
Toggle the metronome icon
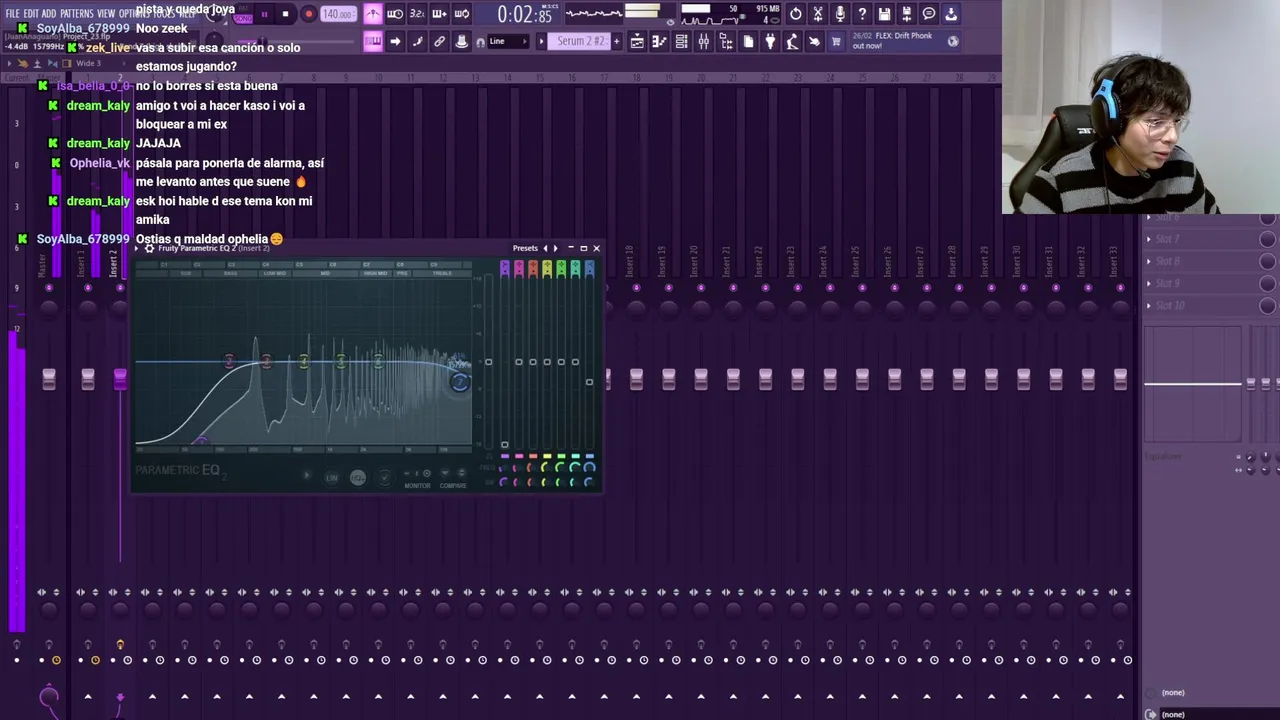point(372,14)
